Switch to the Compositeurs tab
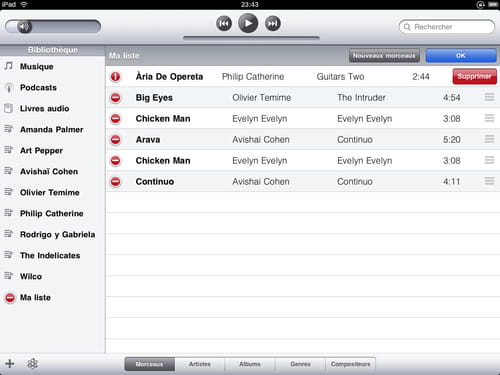 350,364
